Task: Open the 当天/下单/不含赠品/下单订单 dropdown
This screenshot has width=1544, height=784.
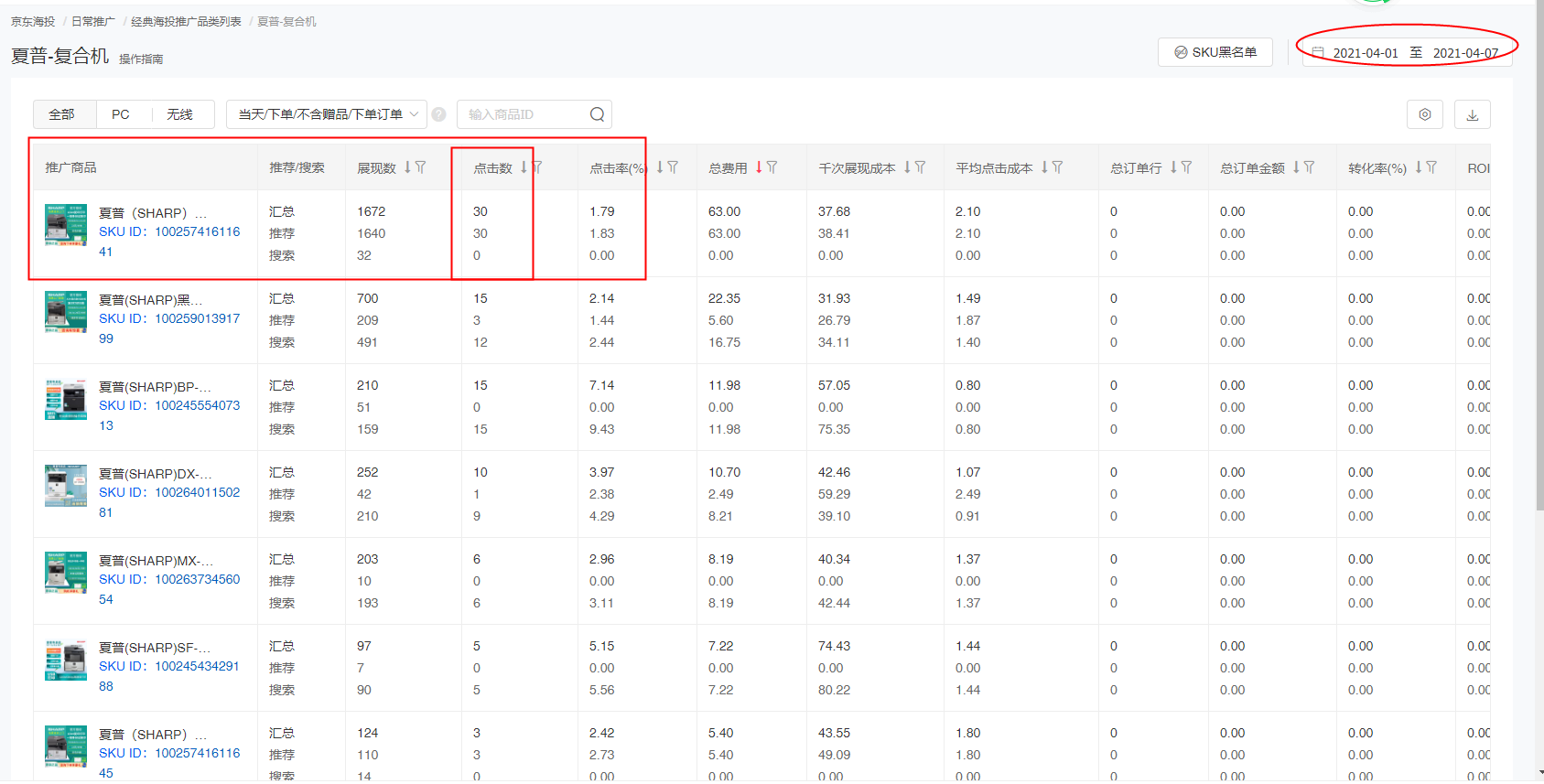Action: click(x=327, y=114)
